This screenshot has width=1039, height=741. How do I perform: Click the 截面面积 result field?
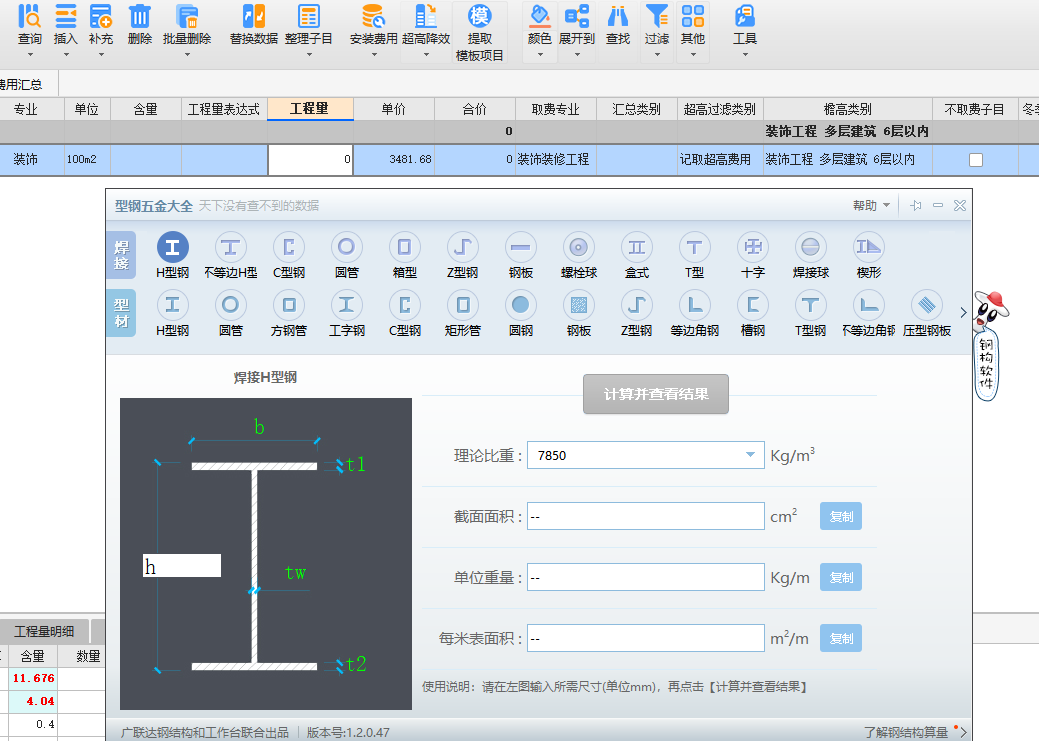(x=645, y=516)
